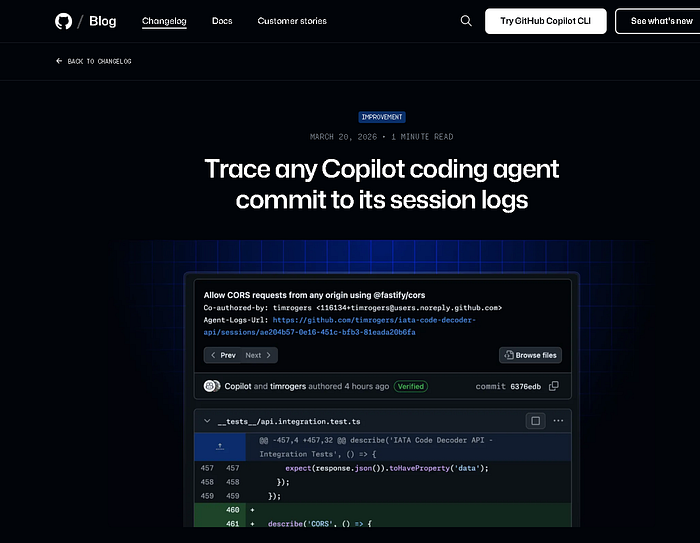Click commit title Allow CORS requests text
Screen dimensions: 700x543
coord(314,295)
